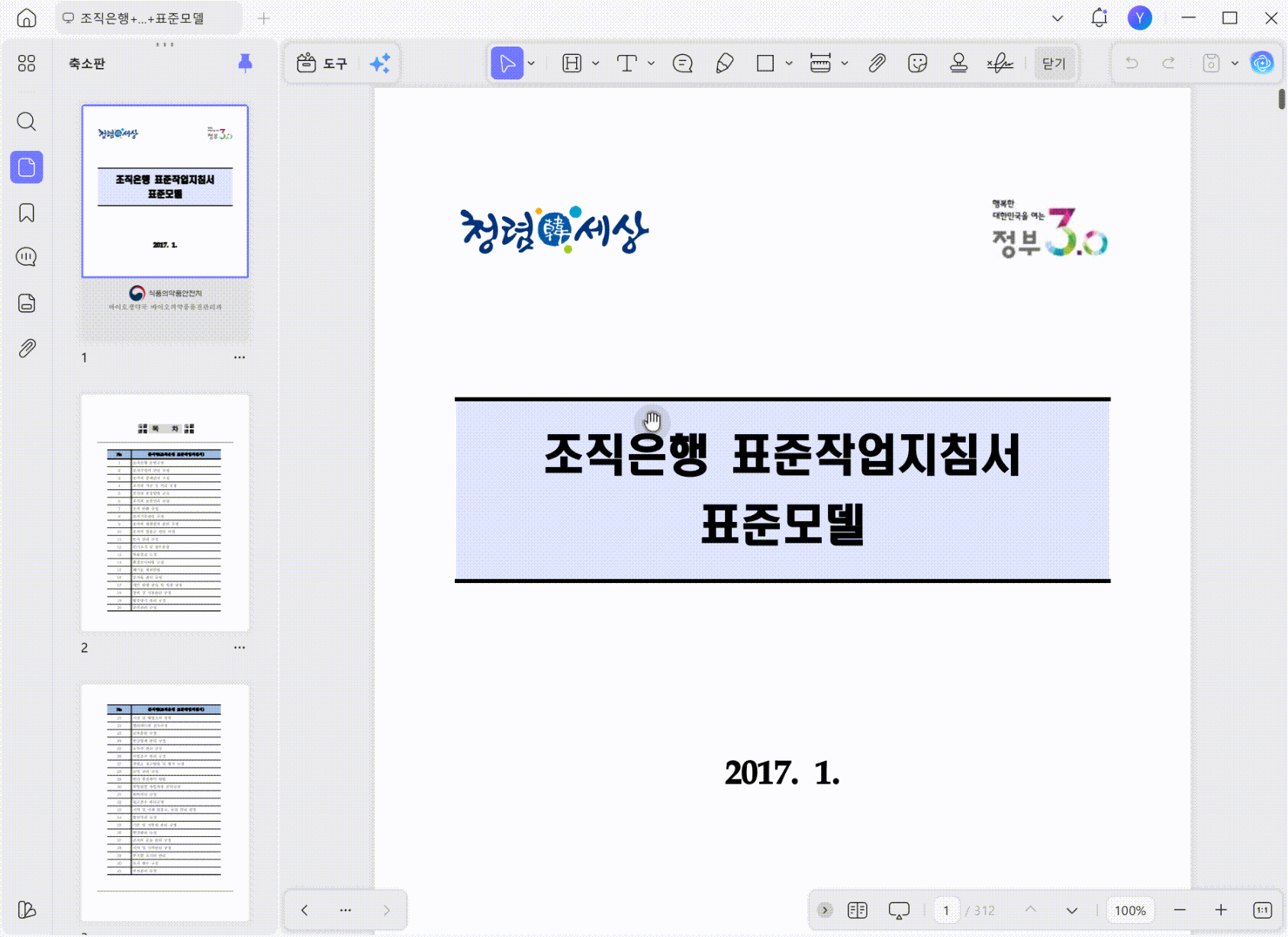Open the form fields sidebar panel
1288x937 pixels.
click(27, 303)
